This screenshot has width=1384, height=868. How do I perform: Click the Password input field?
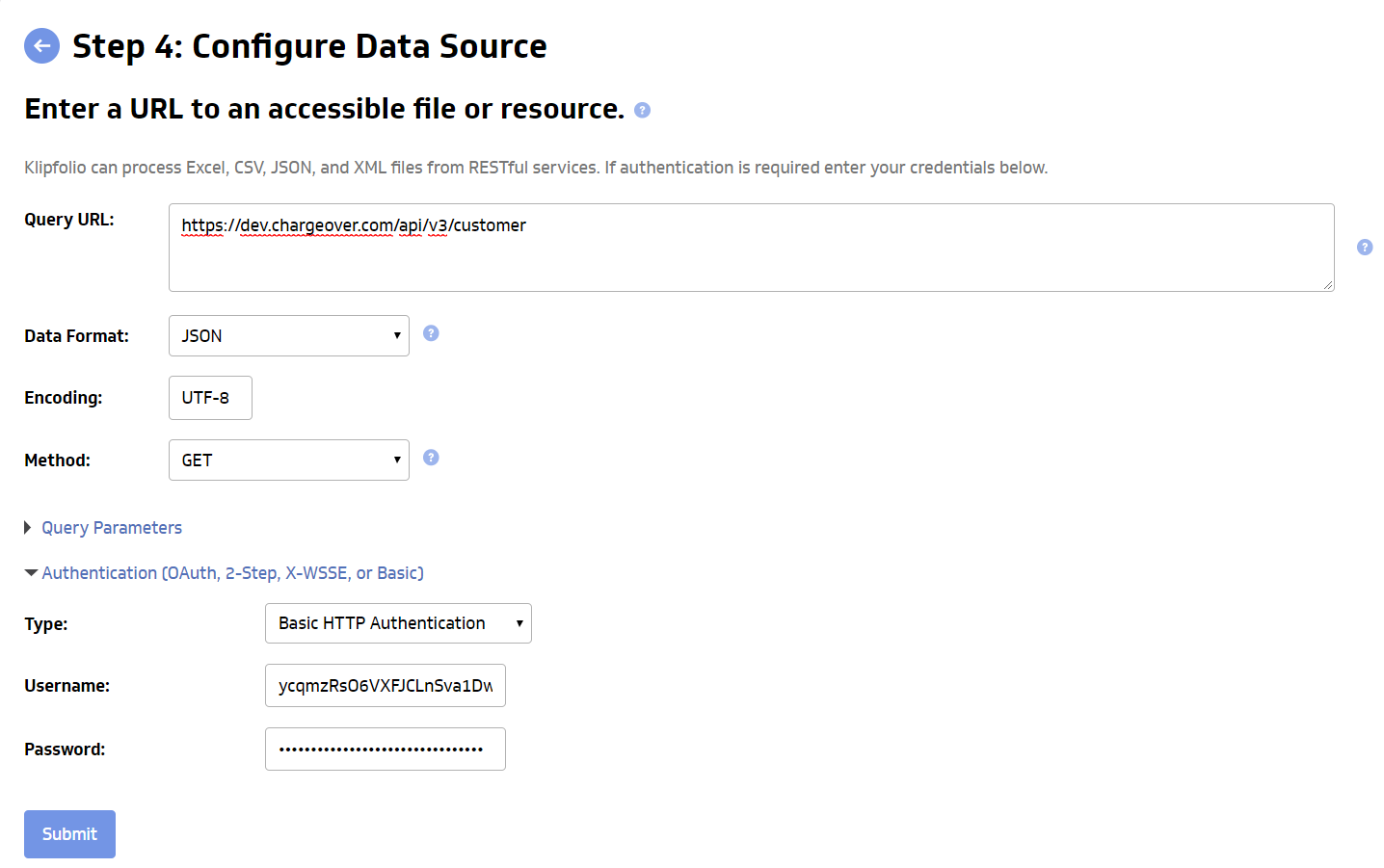click(x=386, y=749)
